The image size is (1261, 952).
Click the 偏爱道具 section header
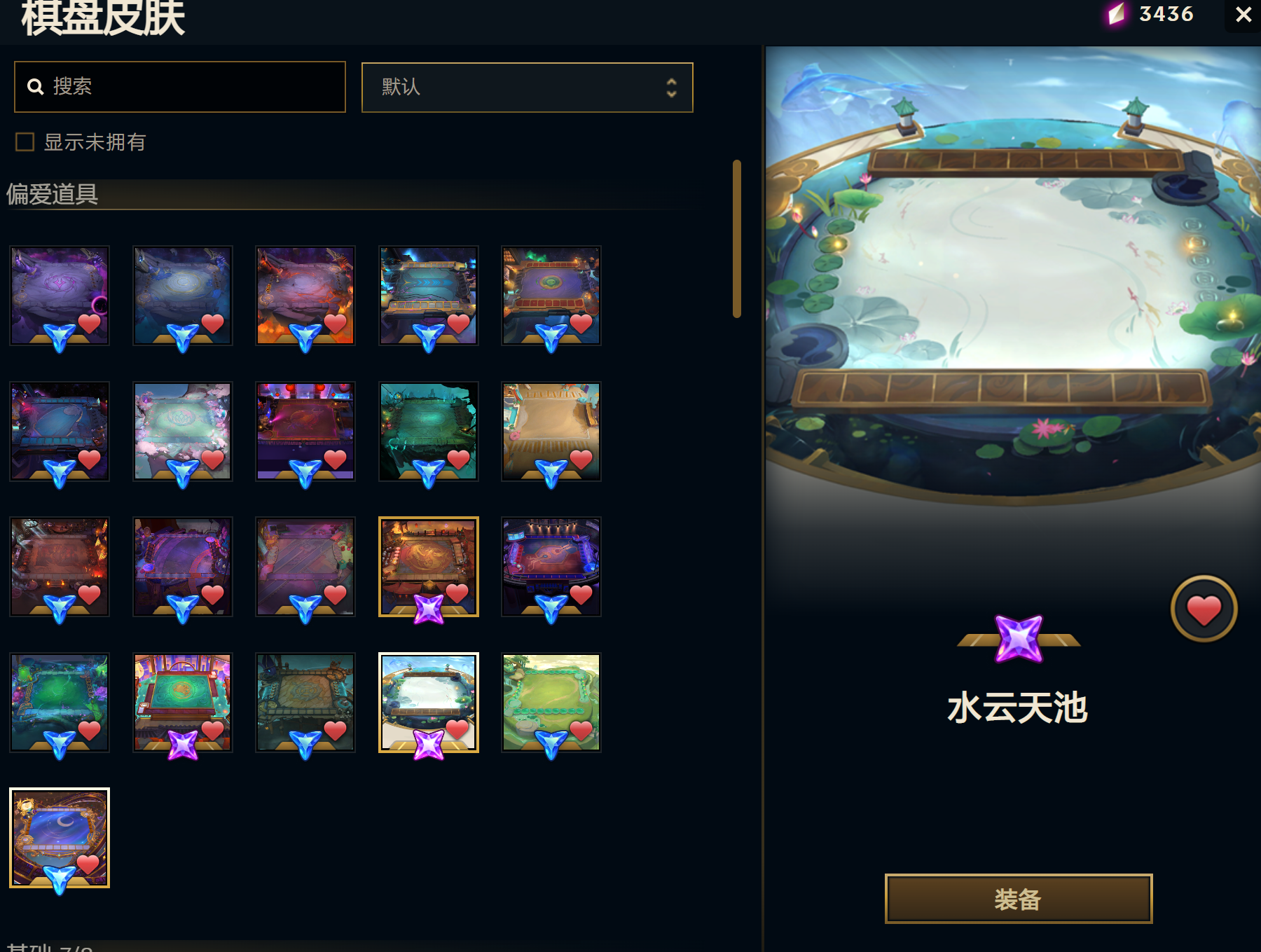(52, 194)
